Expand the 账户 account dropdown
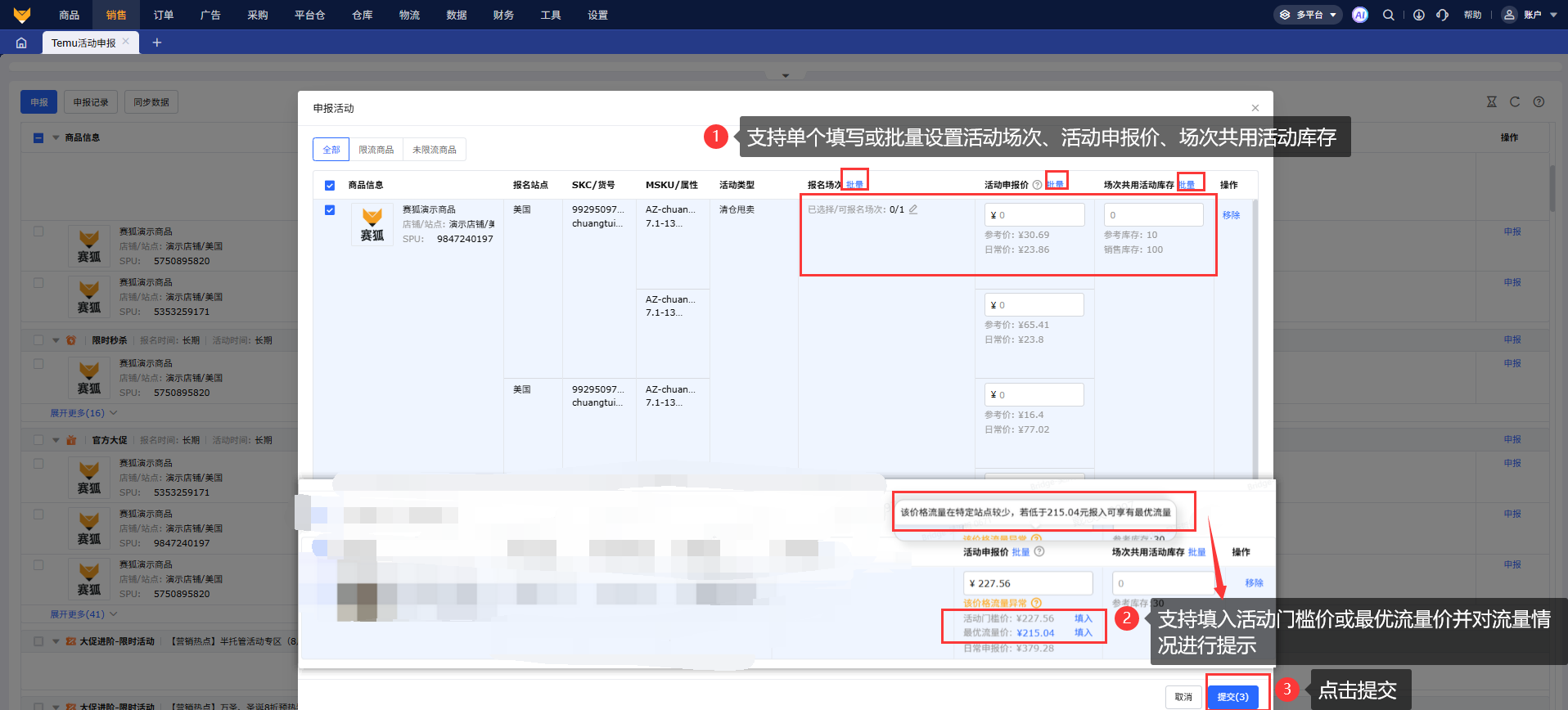The image size is (1568, 710). point(1530,15)
